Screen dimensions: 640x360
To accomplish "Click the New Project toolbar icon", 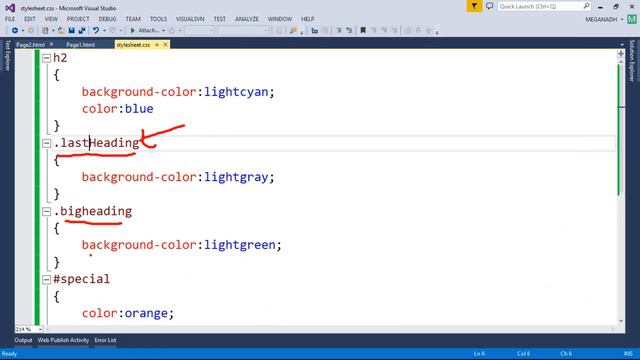I will (x=45, y=31).
